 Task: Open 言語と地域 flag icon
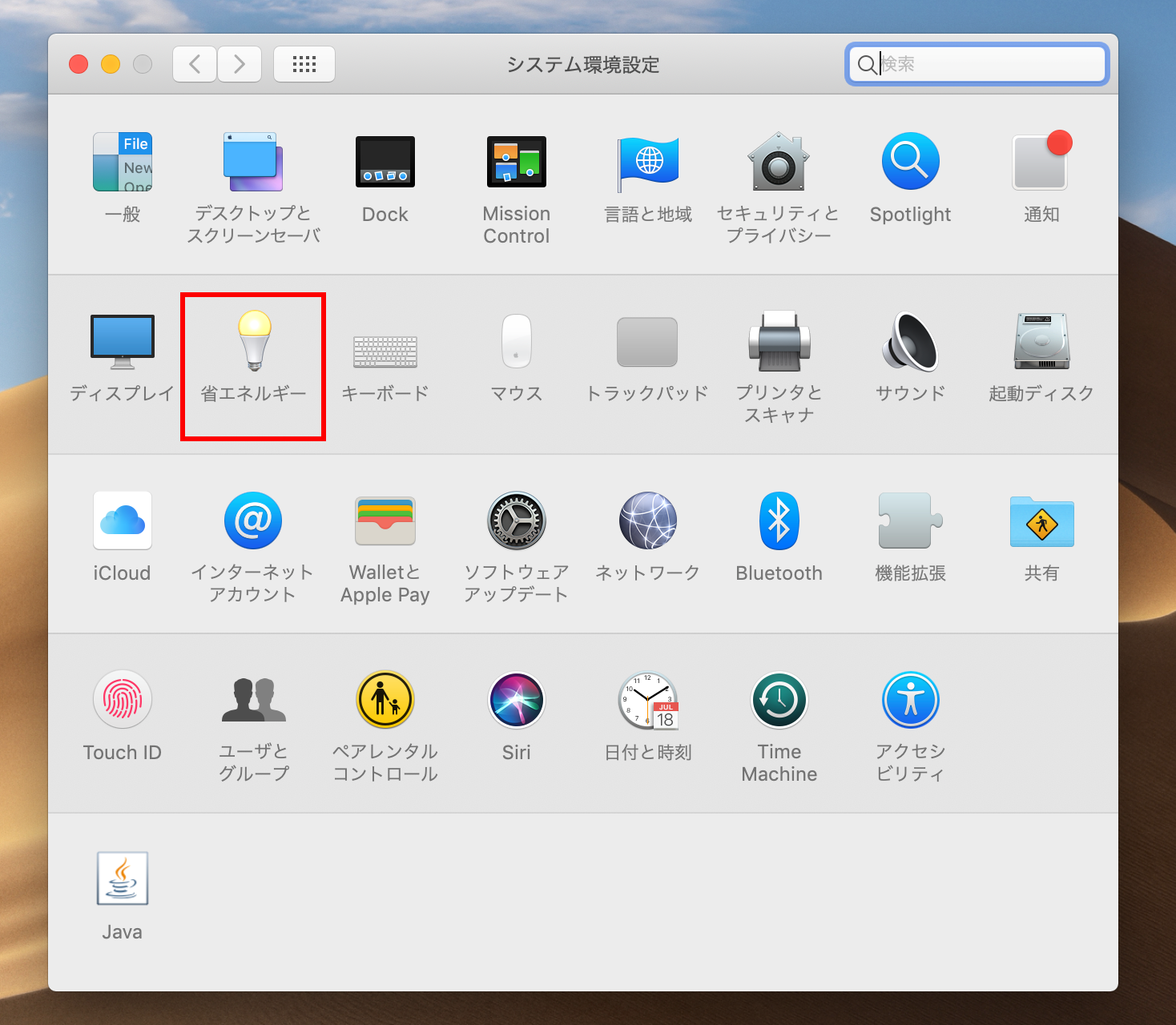648,163
